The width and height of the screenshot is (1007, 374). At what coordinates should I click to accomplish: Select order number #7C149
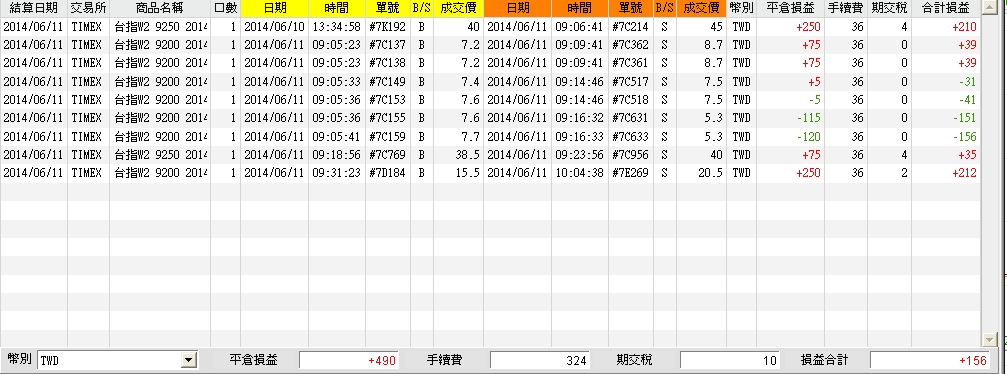[x=387, y=82]
